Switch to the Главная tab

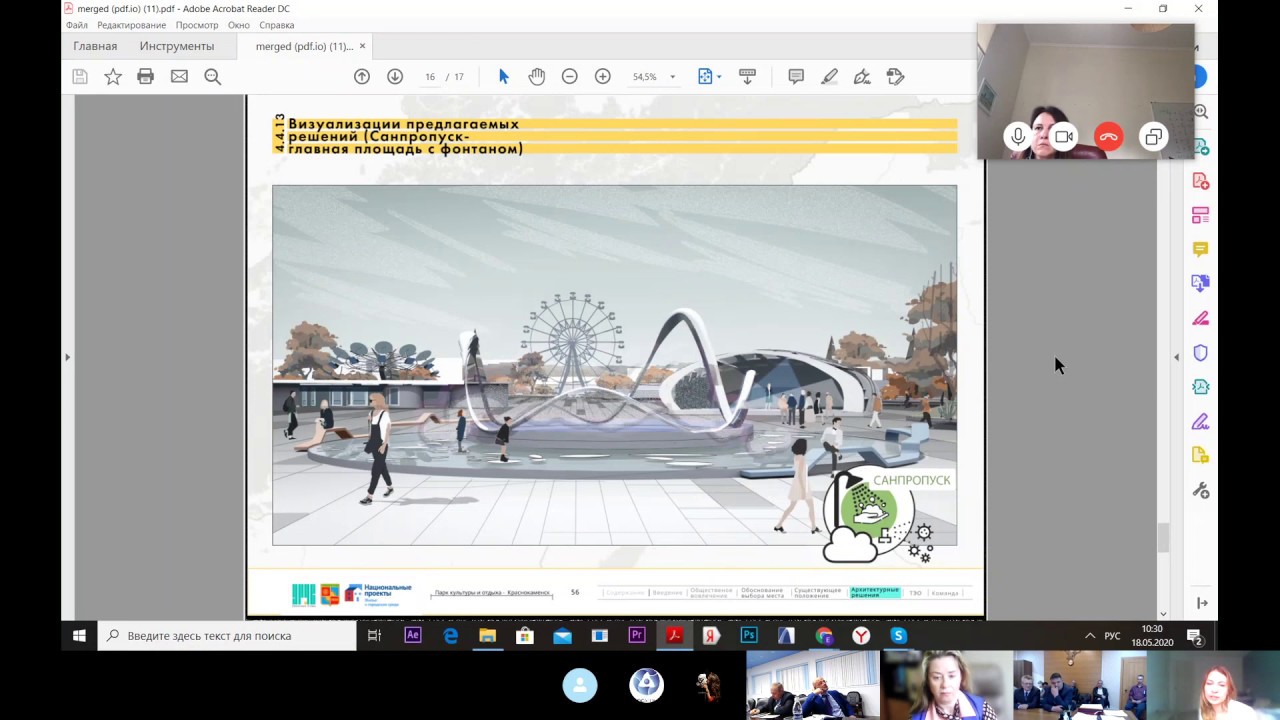point(95,46)
